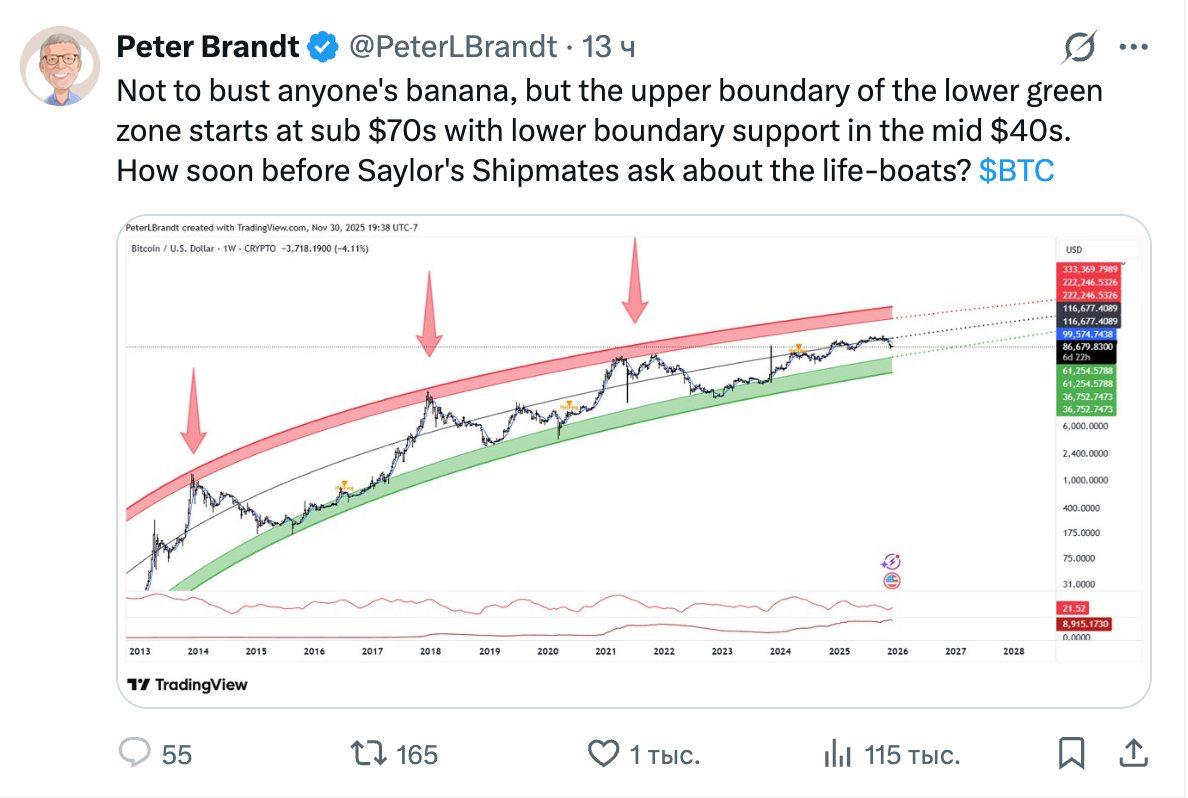Click the $BTC cashtag link
1188x798 pixels.
(1016, 171)
